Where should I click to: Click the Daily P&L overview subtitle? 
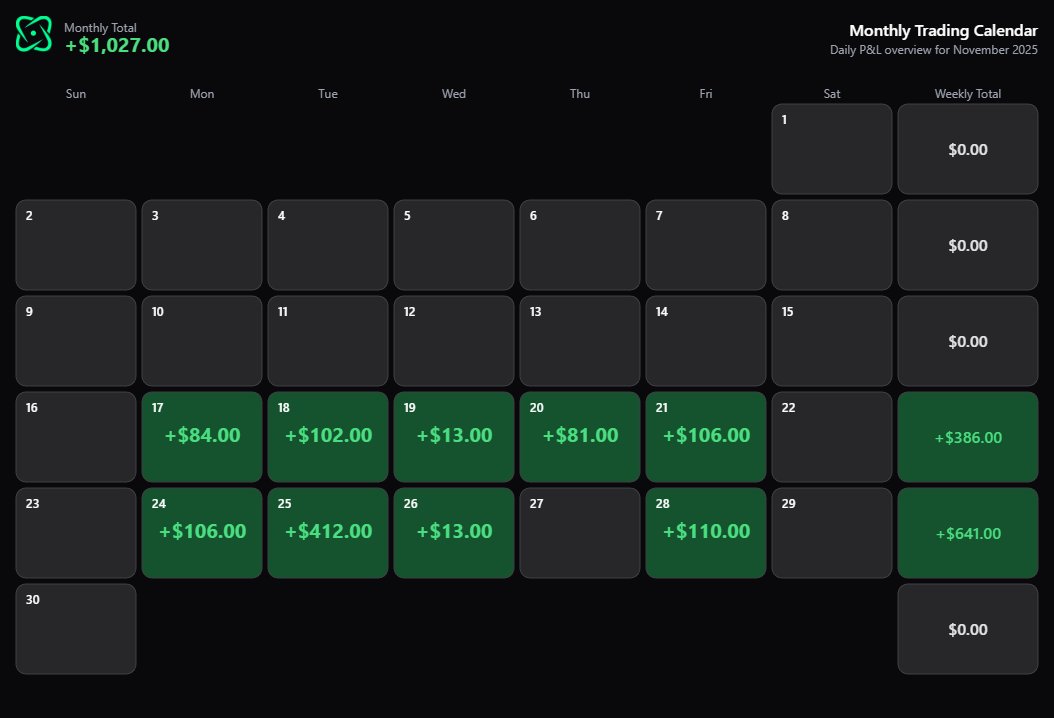[x=934, y=50]
